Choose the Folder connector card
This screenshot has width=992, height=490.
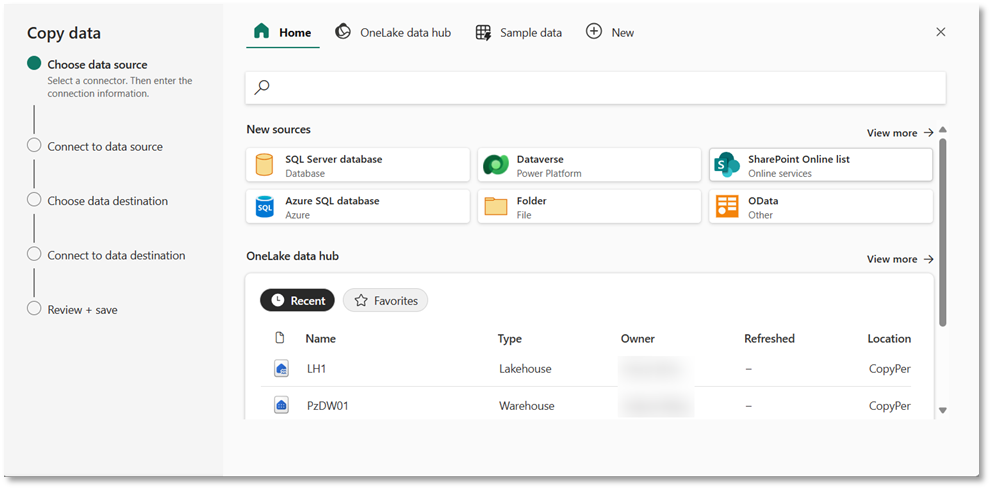(x=589, y=206)
